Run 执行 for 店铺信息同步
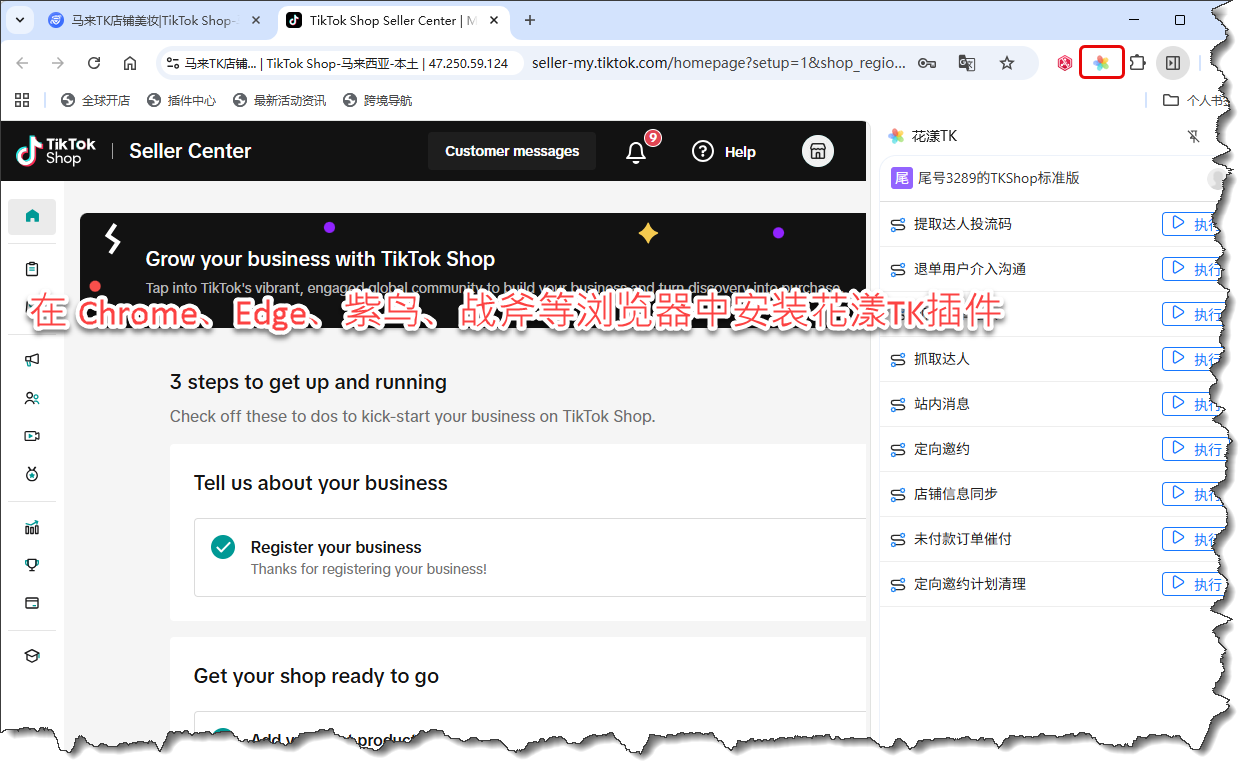The height and width of the screenshot is (775, 1255). coord(1193,494)
